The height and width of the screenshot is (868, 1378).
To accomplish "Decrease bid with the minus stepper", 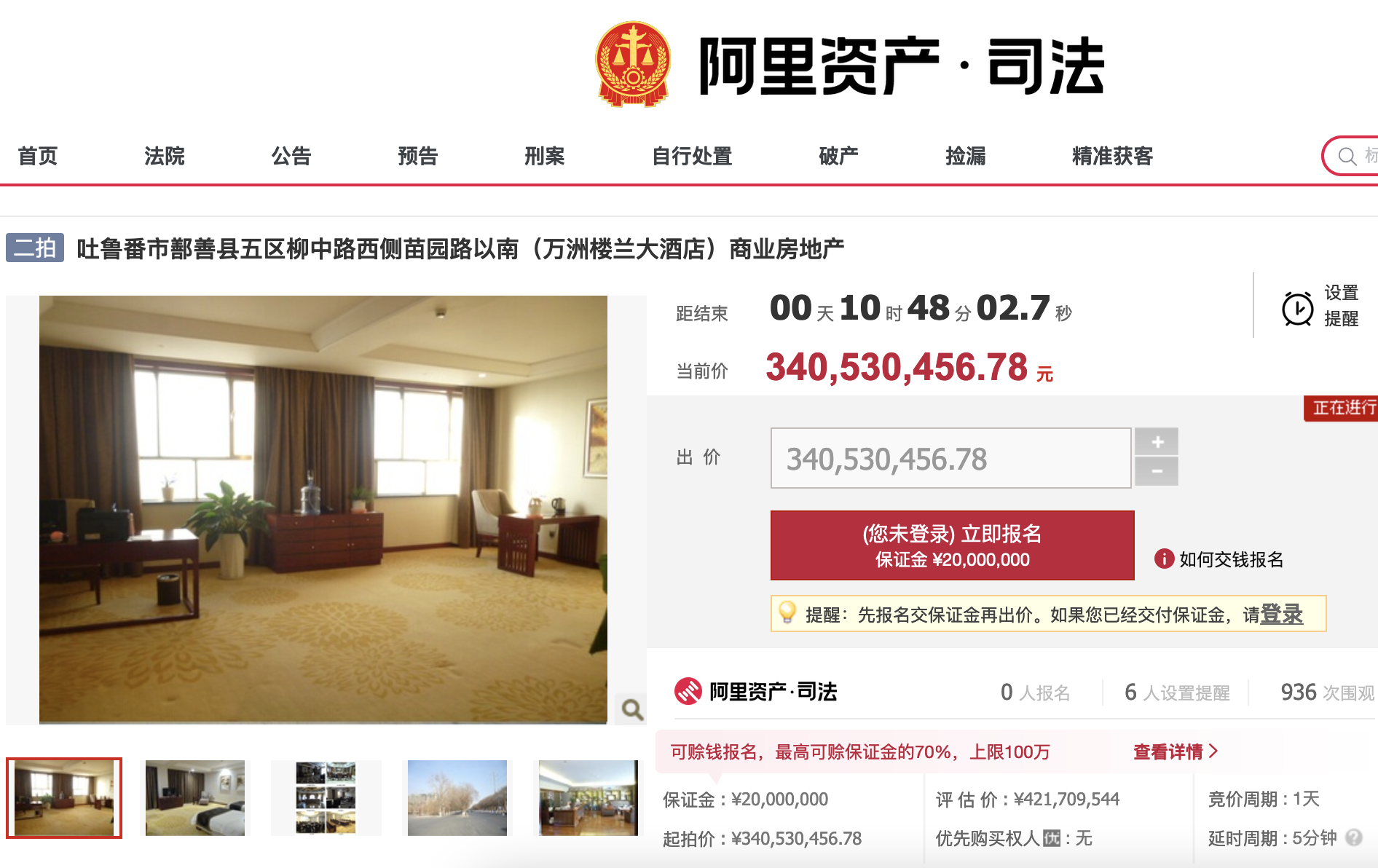I will coord(1157,471).
